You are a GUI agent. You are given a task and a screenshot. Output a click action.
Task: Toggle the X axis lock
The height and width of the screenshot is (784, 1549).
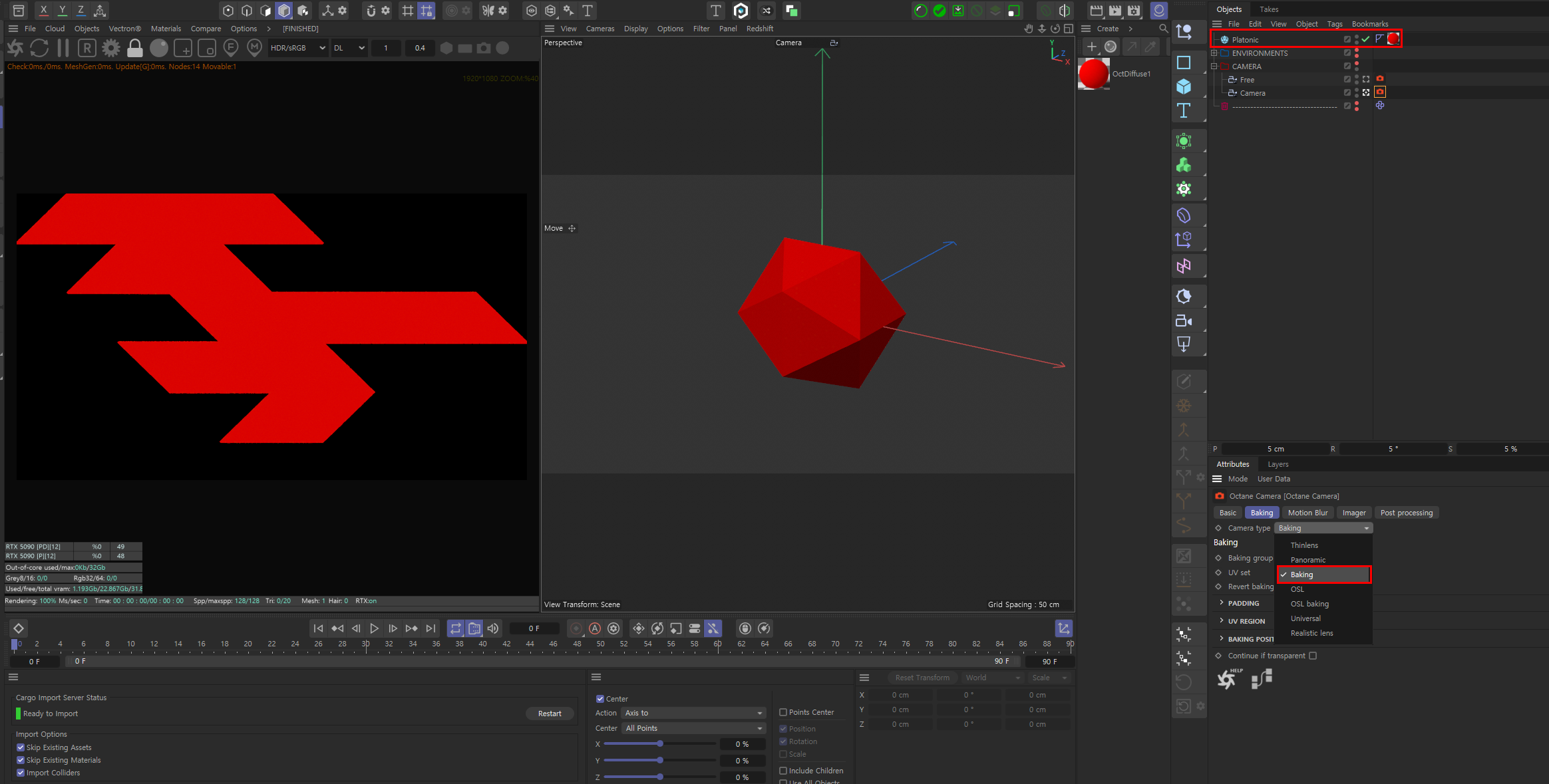coord(44,10)
